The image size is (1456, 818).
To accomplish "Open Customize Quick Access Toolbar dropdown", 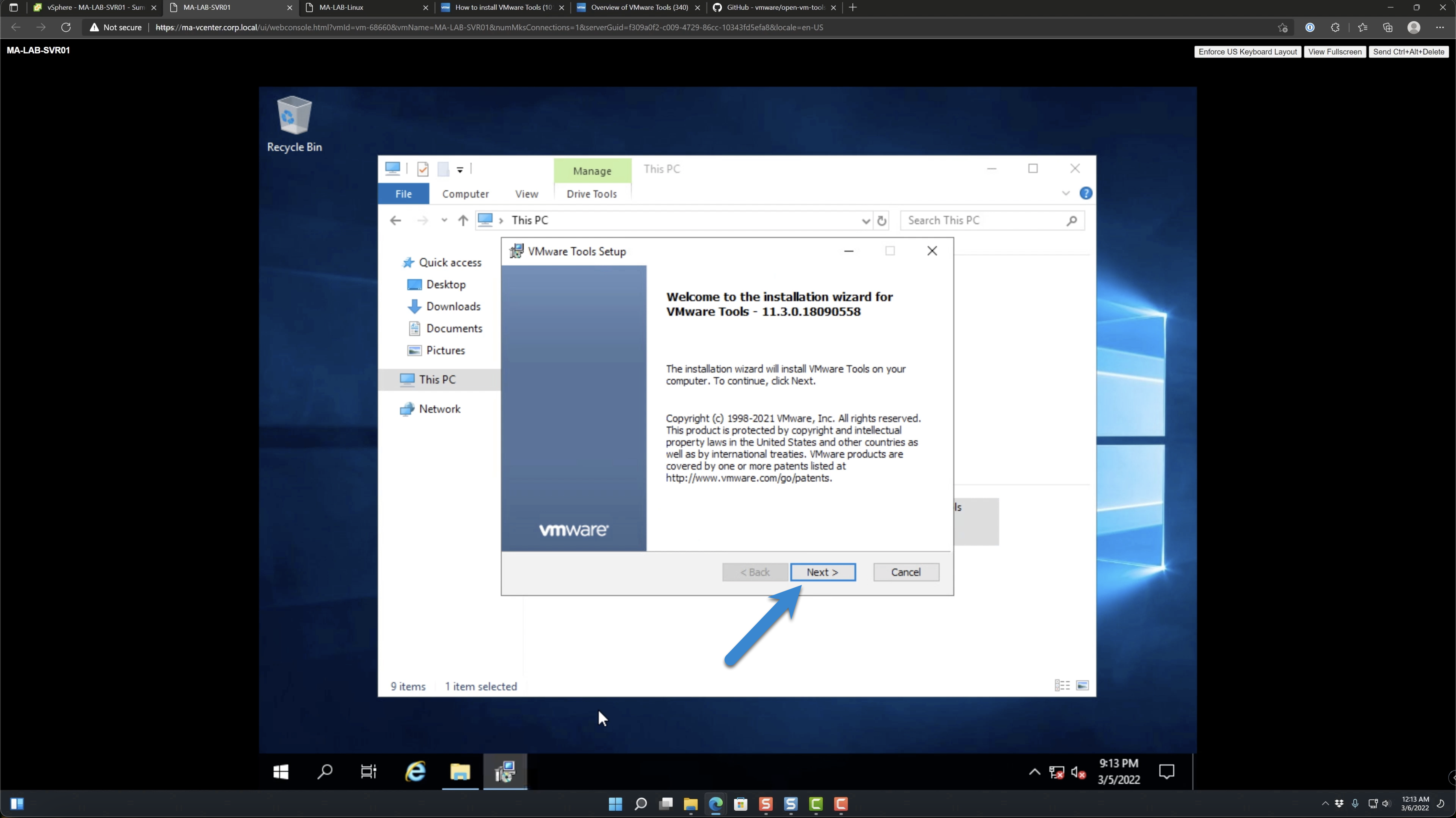I will point(460,169).
